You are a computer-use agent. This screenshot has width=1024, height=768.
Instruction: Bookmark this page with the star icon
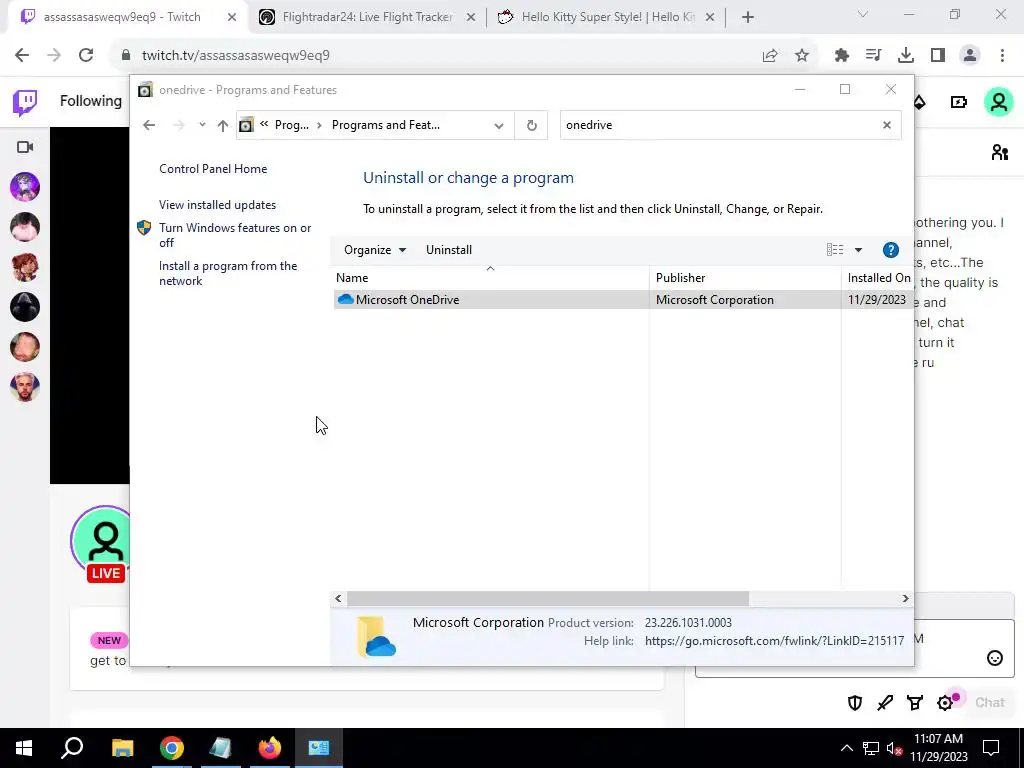[x=802, y=56]
